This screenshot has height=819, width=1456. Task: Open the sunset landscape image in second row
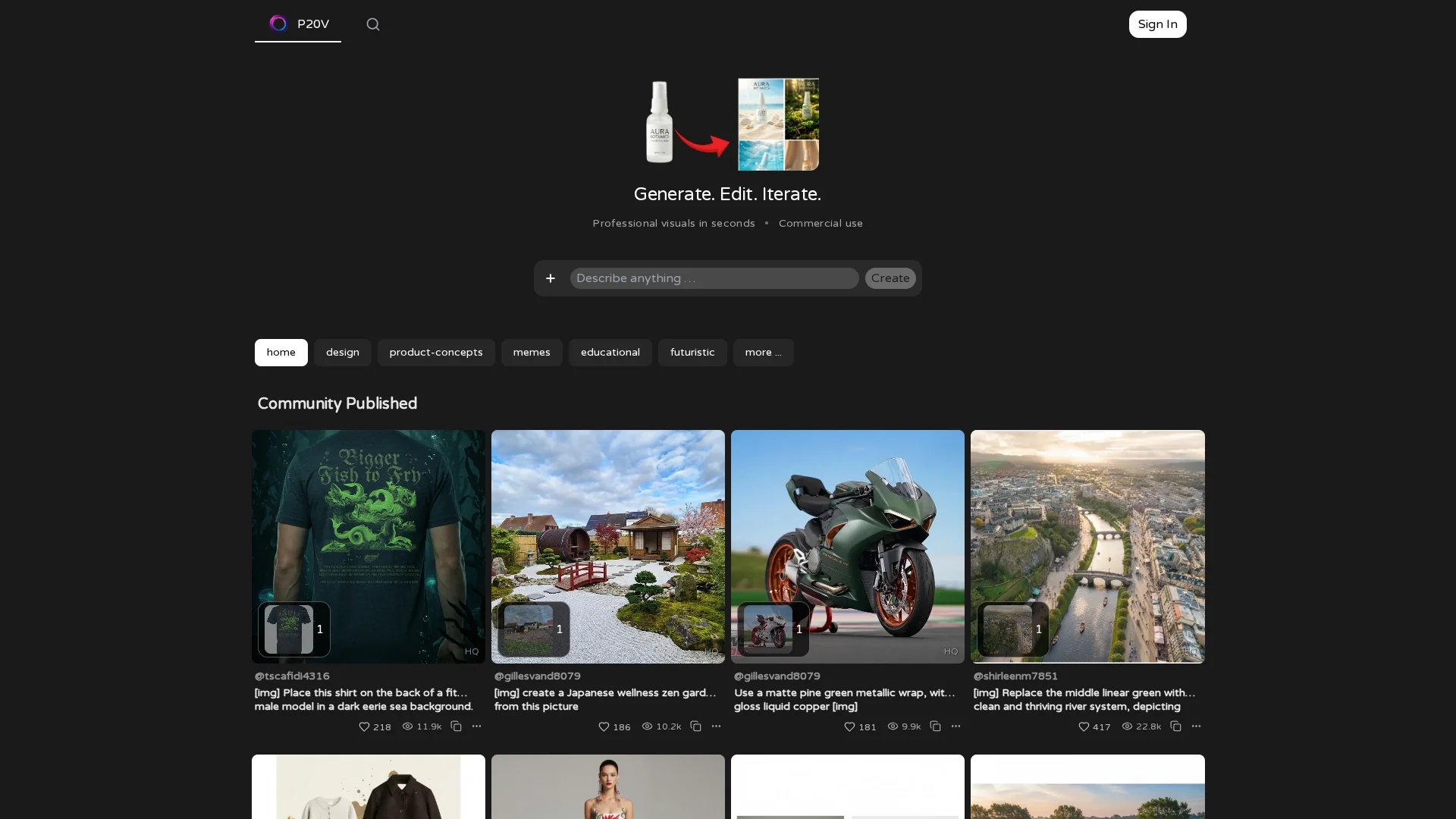tap(1087, 786)
